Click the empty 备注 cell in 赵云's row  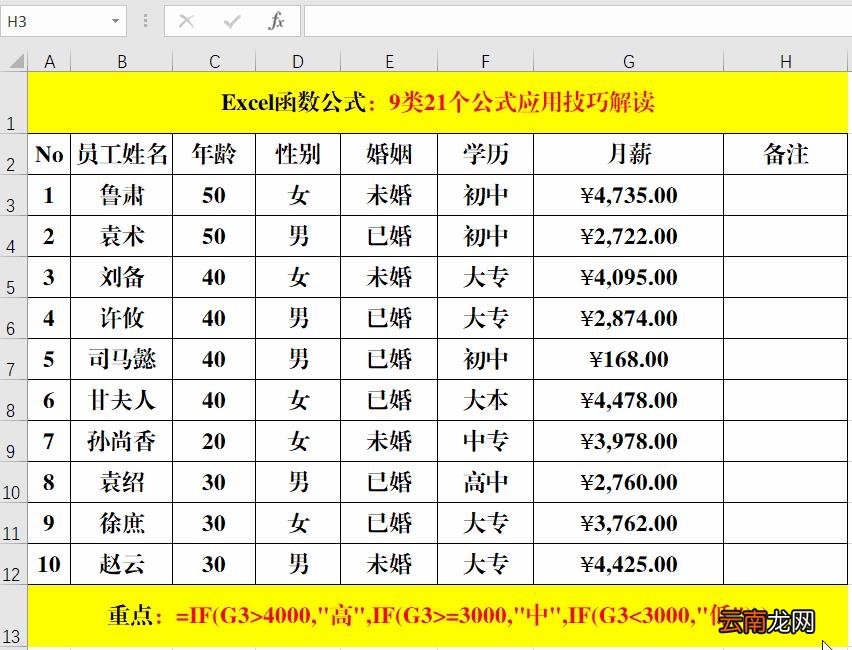pyautogui.click(x=786, y=564)
